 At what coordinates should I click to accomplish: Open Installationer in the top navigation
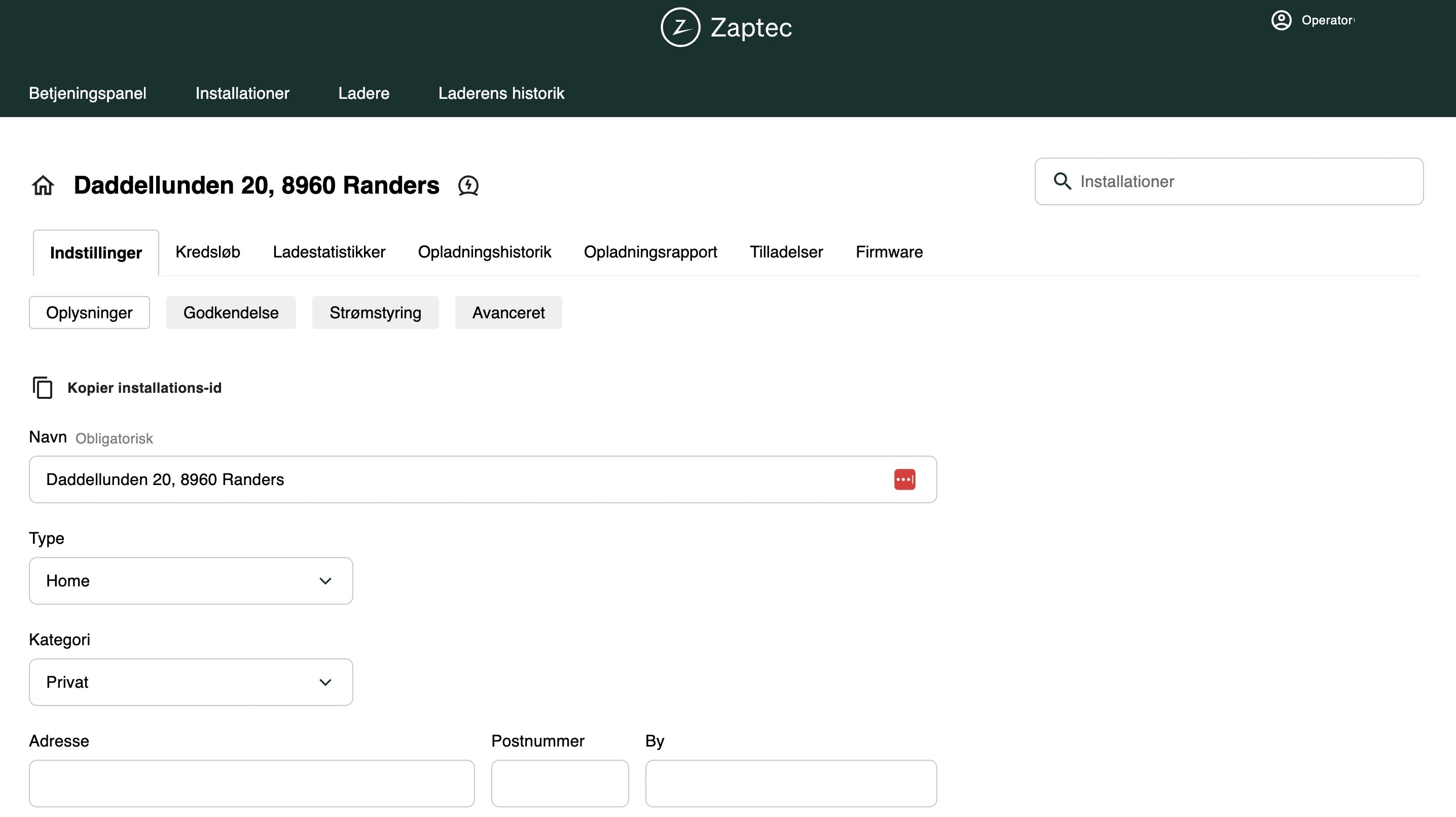(x=242, y=93)
